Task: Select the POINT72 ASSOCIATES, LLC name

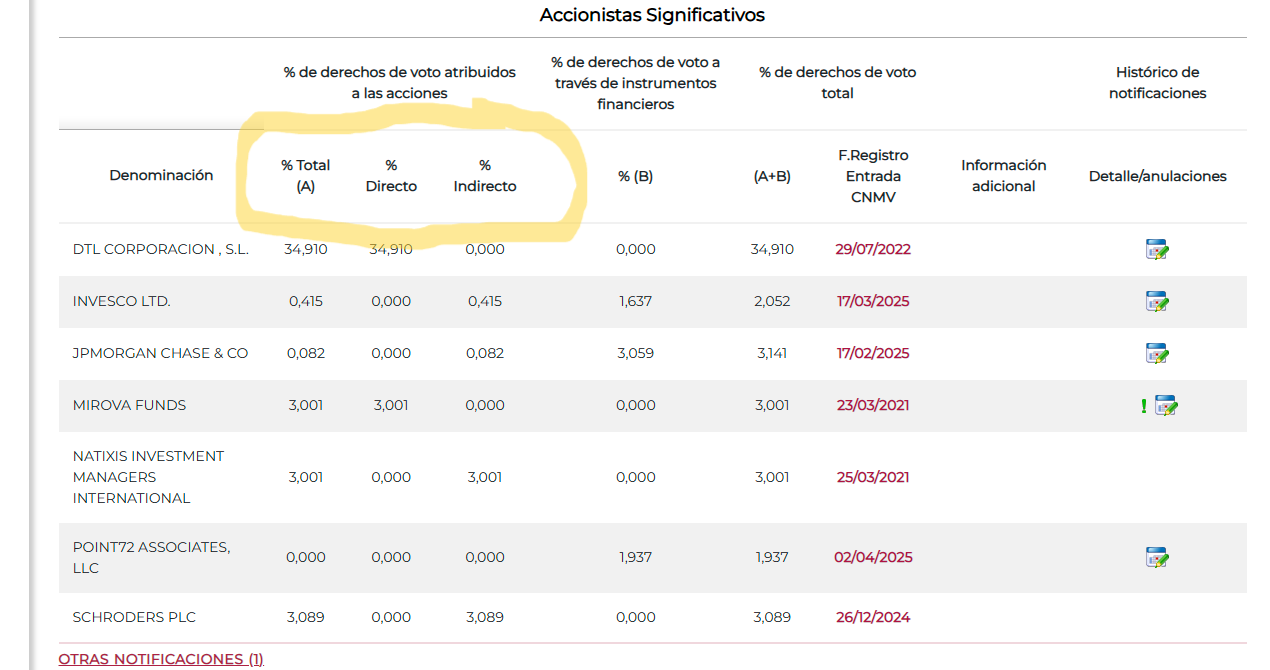Action: coord(151,557)
